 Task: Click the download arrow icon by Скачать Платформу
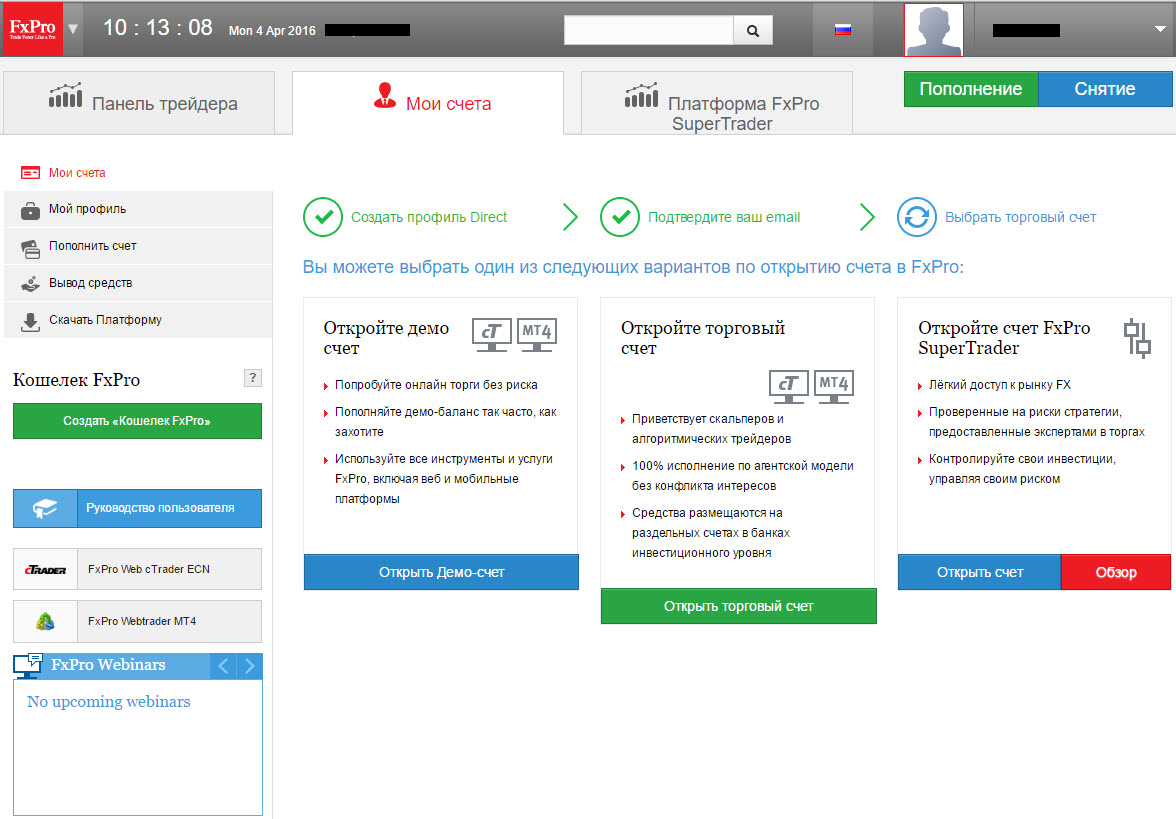(x=30, y=322)
